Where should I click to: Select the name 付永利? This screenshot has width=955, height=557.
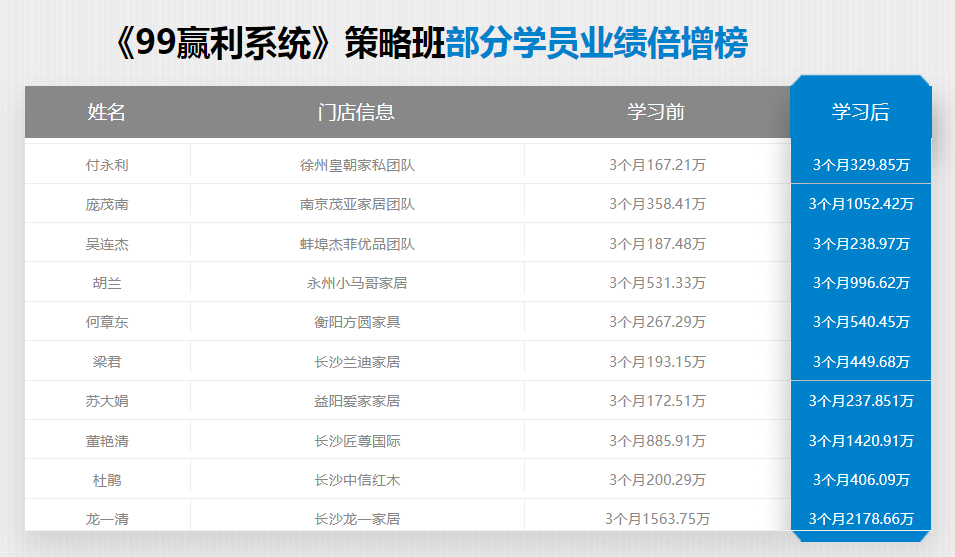107,165
